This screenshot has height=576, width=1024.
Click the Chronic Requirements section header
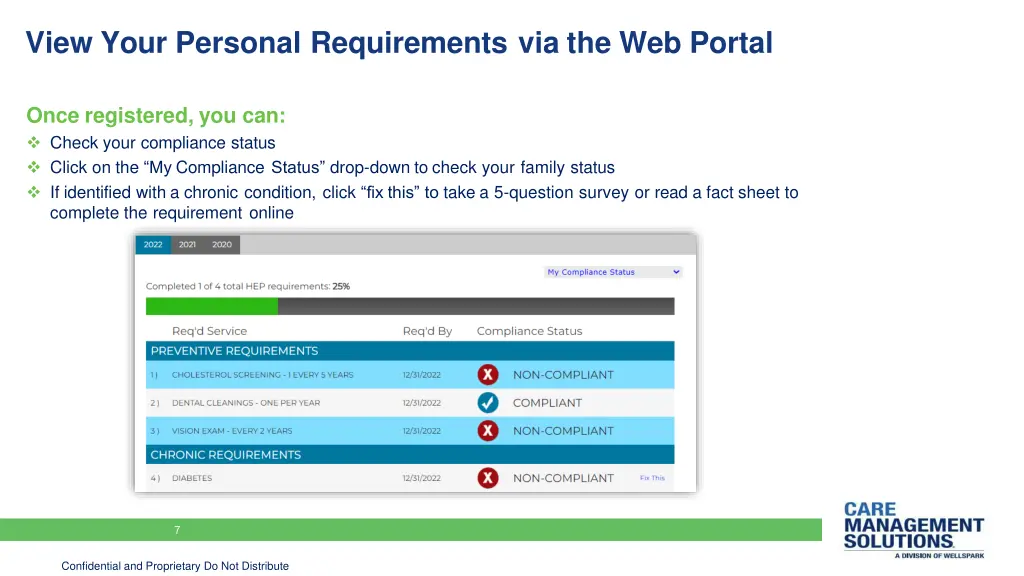pos(410,455)
